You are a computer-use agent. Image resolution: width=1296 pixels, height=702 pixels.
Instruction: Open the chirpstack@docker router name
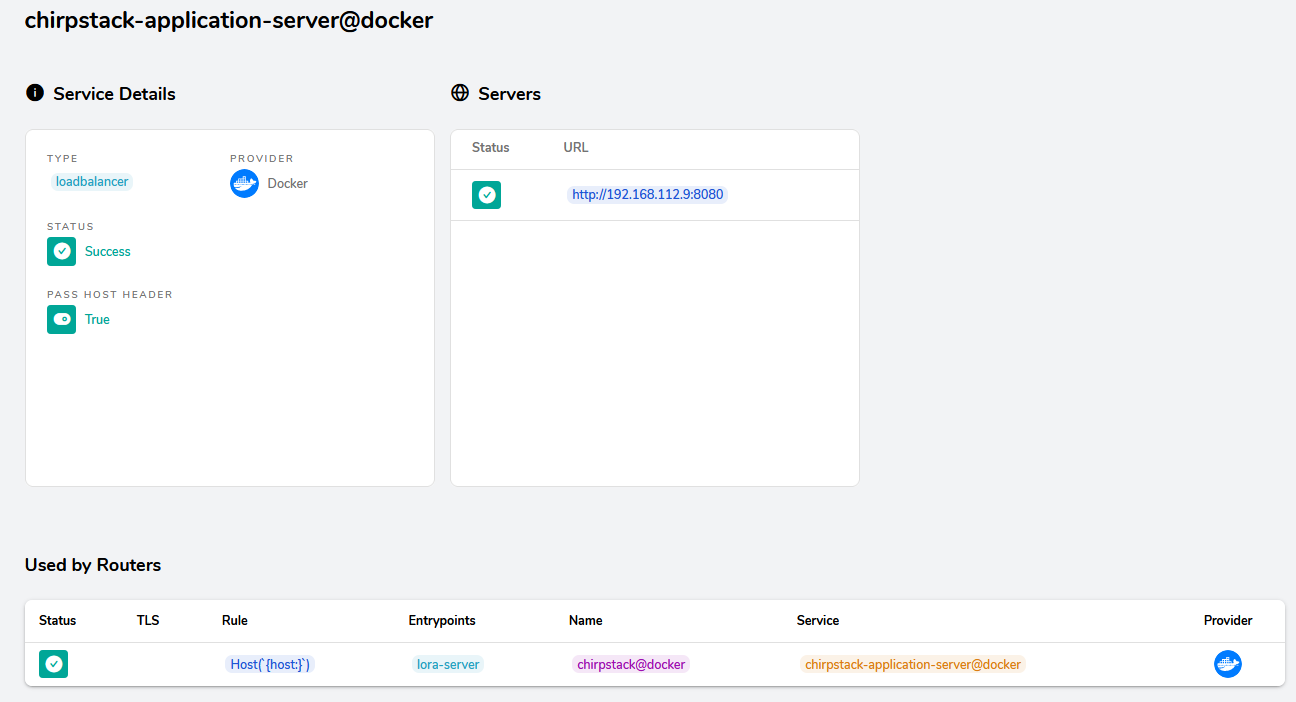631,664
